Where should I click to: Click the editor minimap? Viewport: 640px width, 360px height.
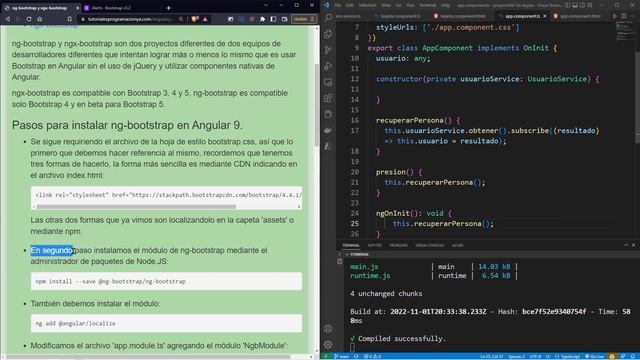coord(625,32)
